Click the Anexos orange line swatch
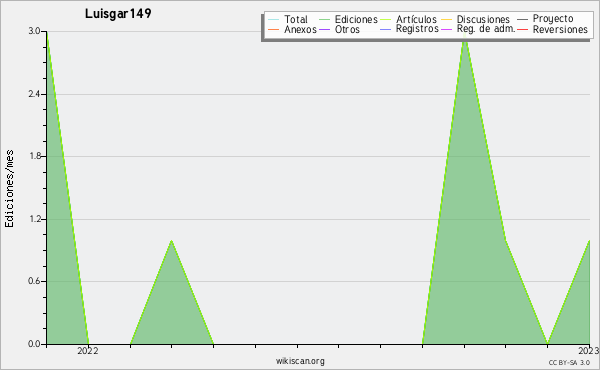600x370 pixels. [x=274, y=29]
